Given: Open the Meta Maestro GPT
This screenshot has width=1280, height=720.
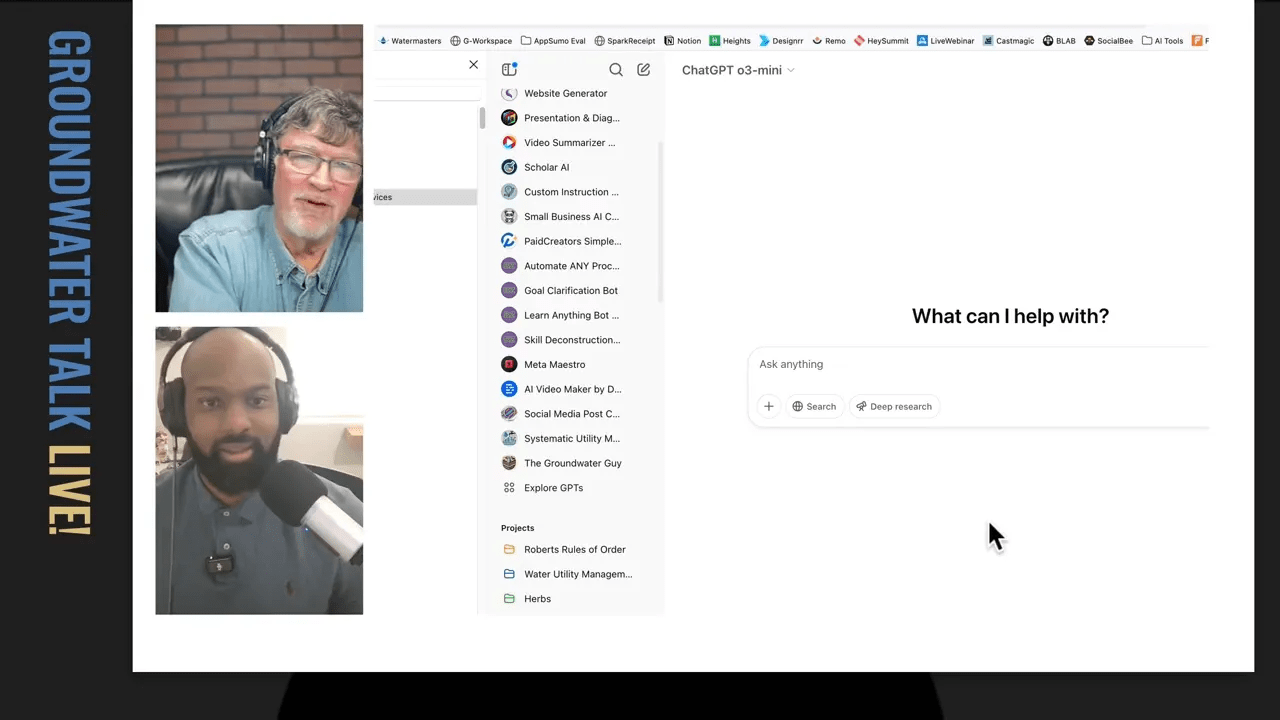Looking at the screenshot, I should click(x=554, y=364).
